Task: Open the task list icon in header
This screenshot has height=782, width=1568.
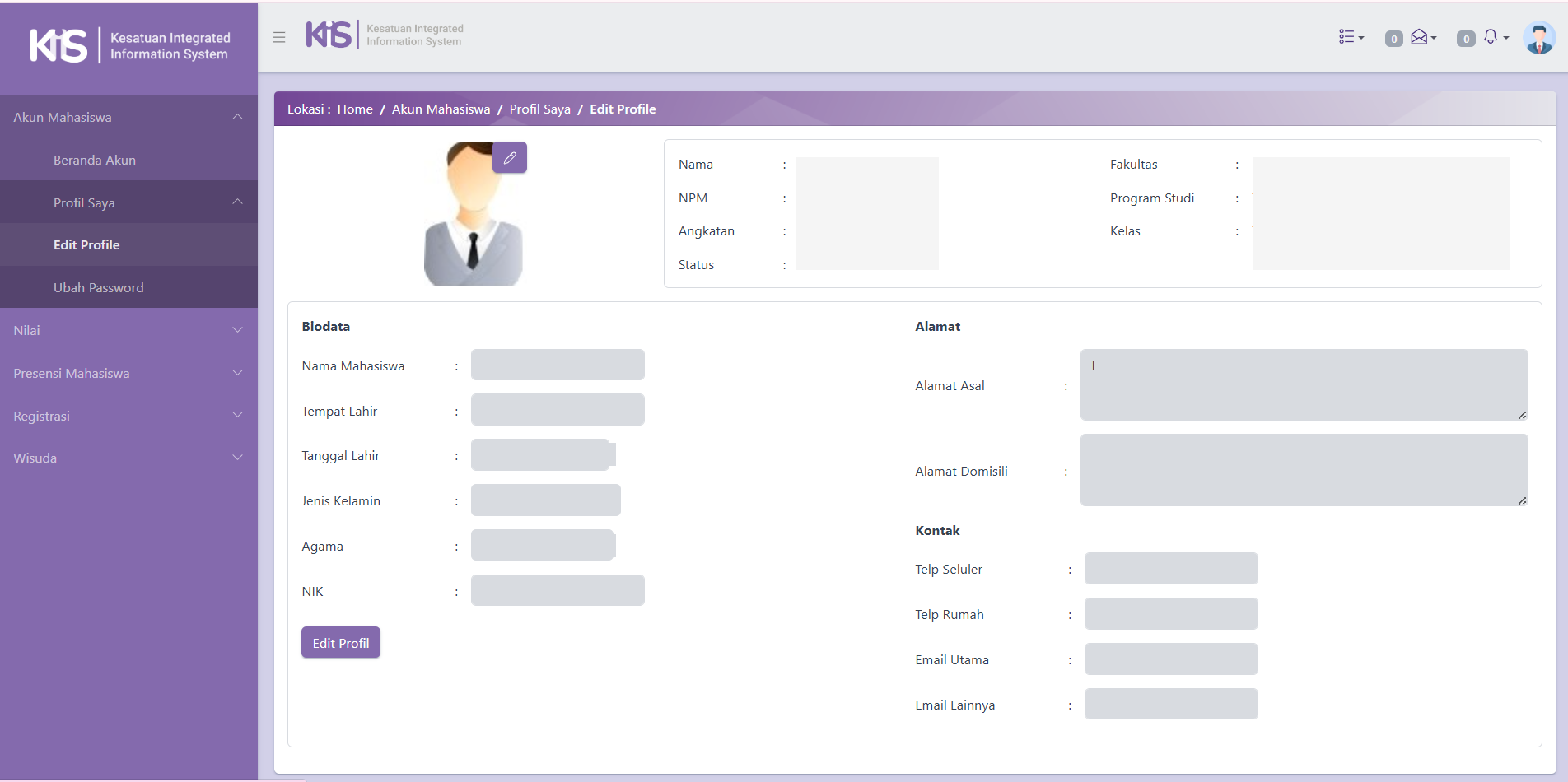Action: click(x=1350, y=37)
